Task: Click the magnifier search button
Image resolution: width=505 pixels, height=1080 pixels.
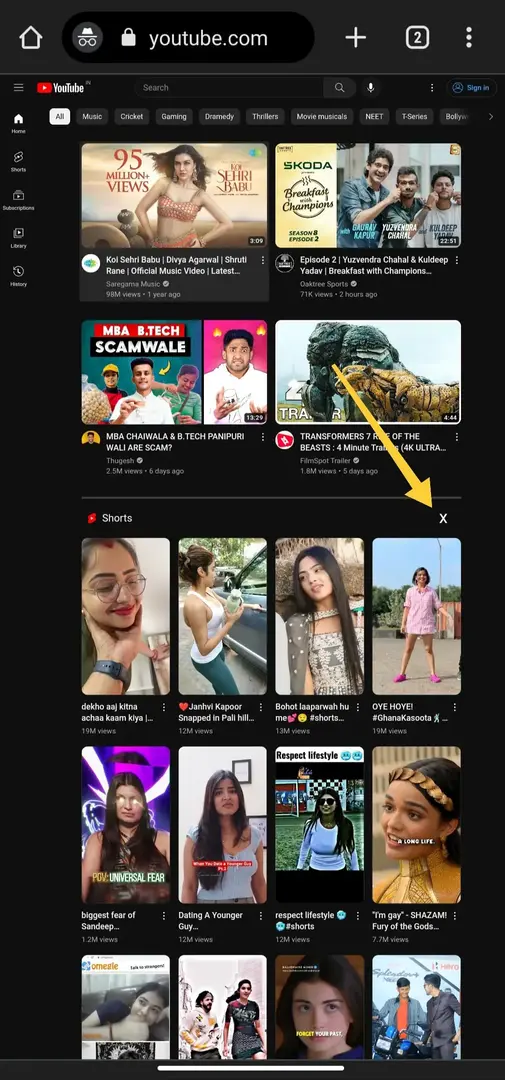Action: point(340,87)
